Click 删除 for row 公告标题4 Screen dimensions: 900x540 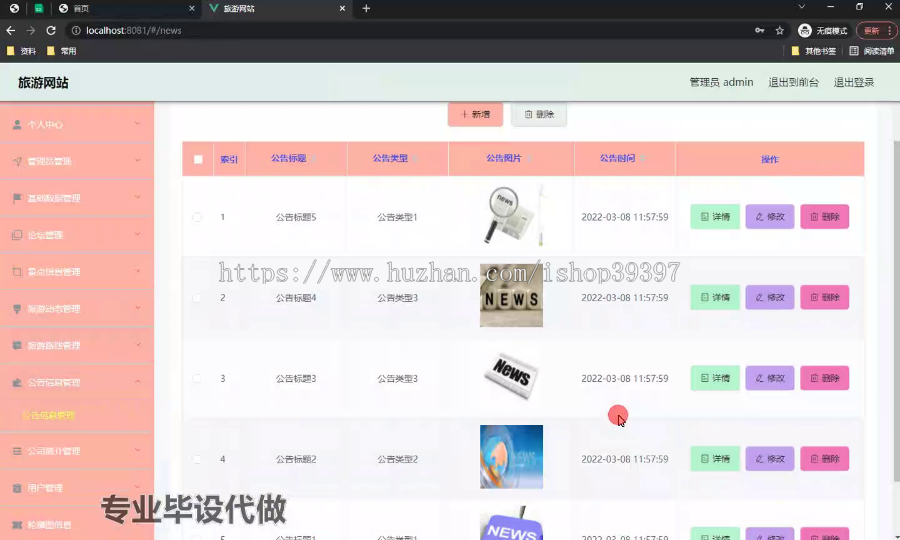[825, 297]
